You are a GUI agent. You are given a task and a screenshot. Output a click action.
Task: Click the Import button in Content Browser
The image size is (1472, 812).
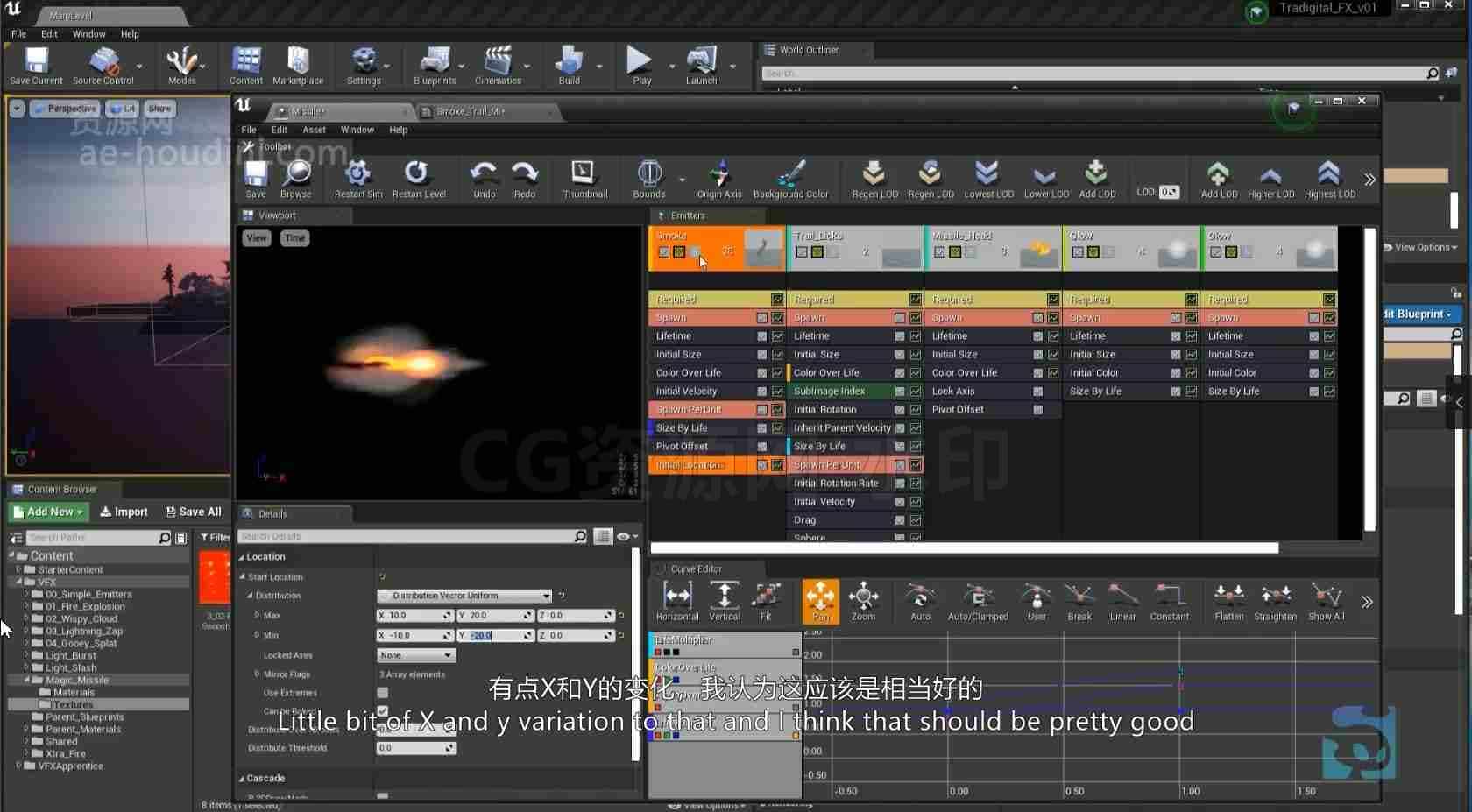(124, 512)
